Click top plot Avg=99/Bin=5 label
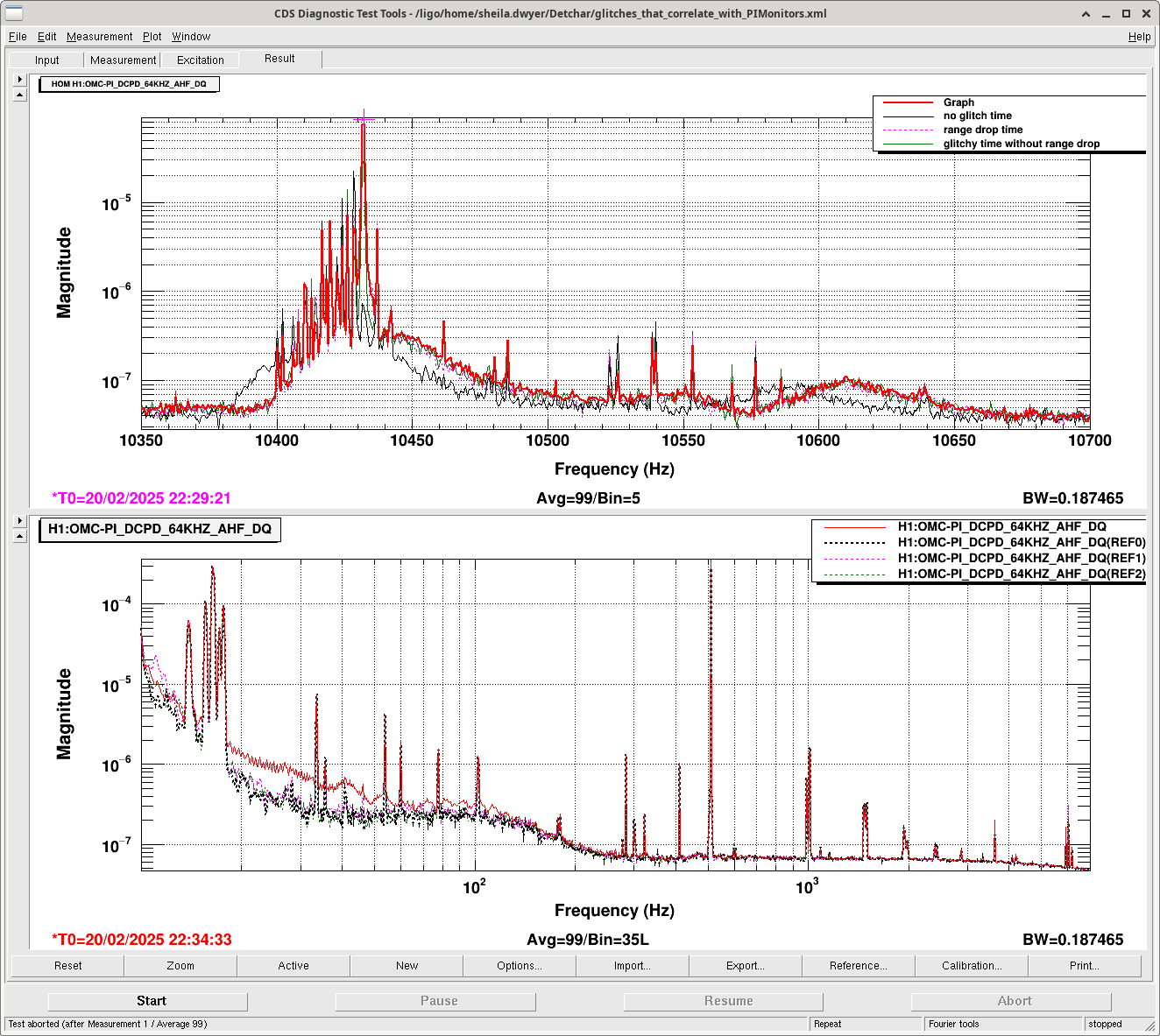Viewport: 1160px width, 1036px height. pos(588,498)
